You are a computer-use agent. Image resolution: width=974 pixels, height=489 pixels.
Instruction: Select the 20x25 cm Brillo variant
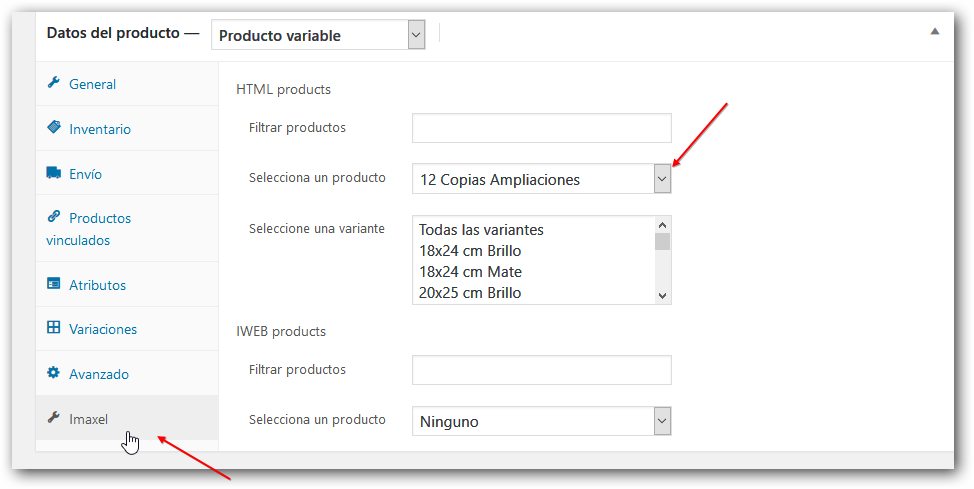470,293
